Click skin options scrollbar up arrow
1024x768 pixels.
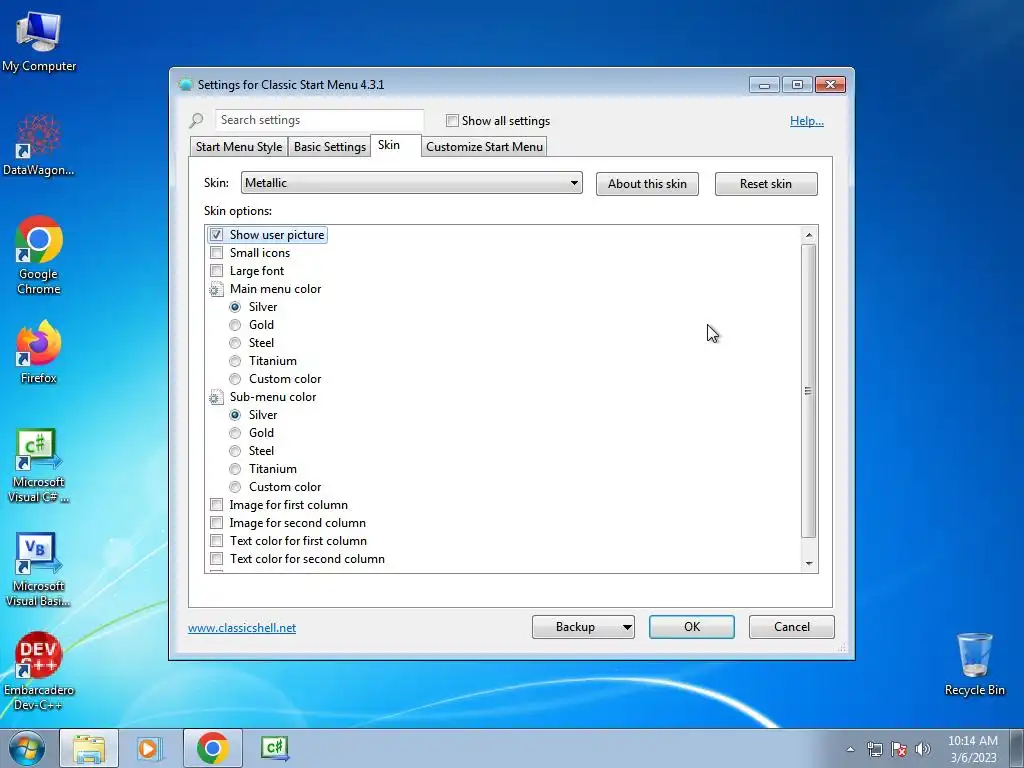tap(809, 235)
